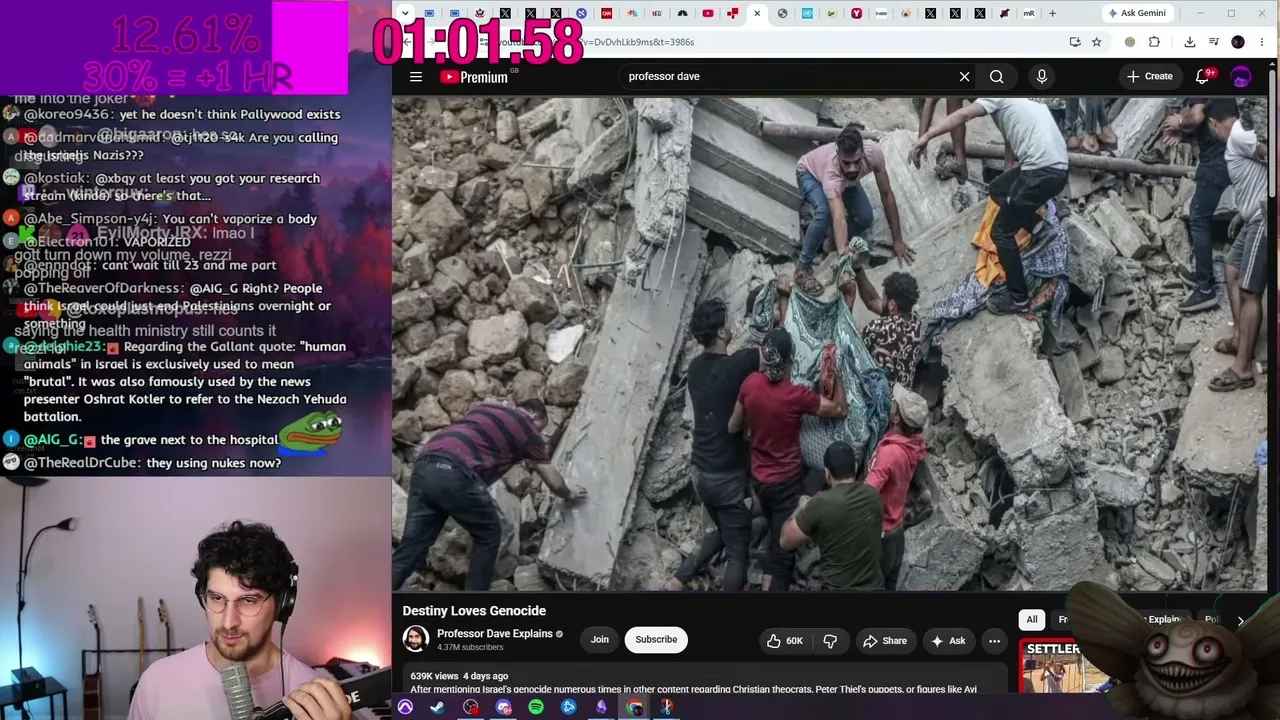Viewport: 1280px width, 720px height.
Task: Bookmark this page with the star
Action: [1097, 42]
